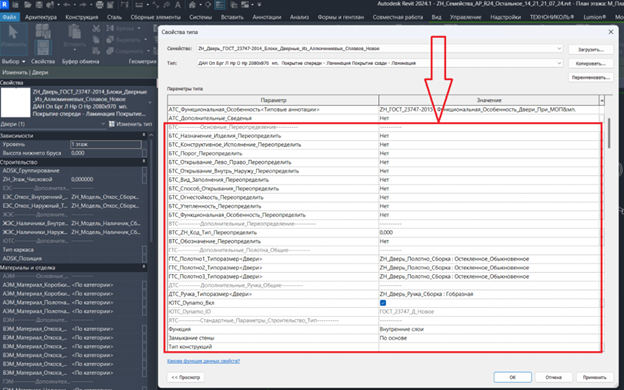
Task: Click the type parameters table vertical scrollbar
Action: (609, 133)
